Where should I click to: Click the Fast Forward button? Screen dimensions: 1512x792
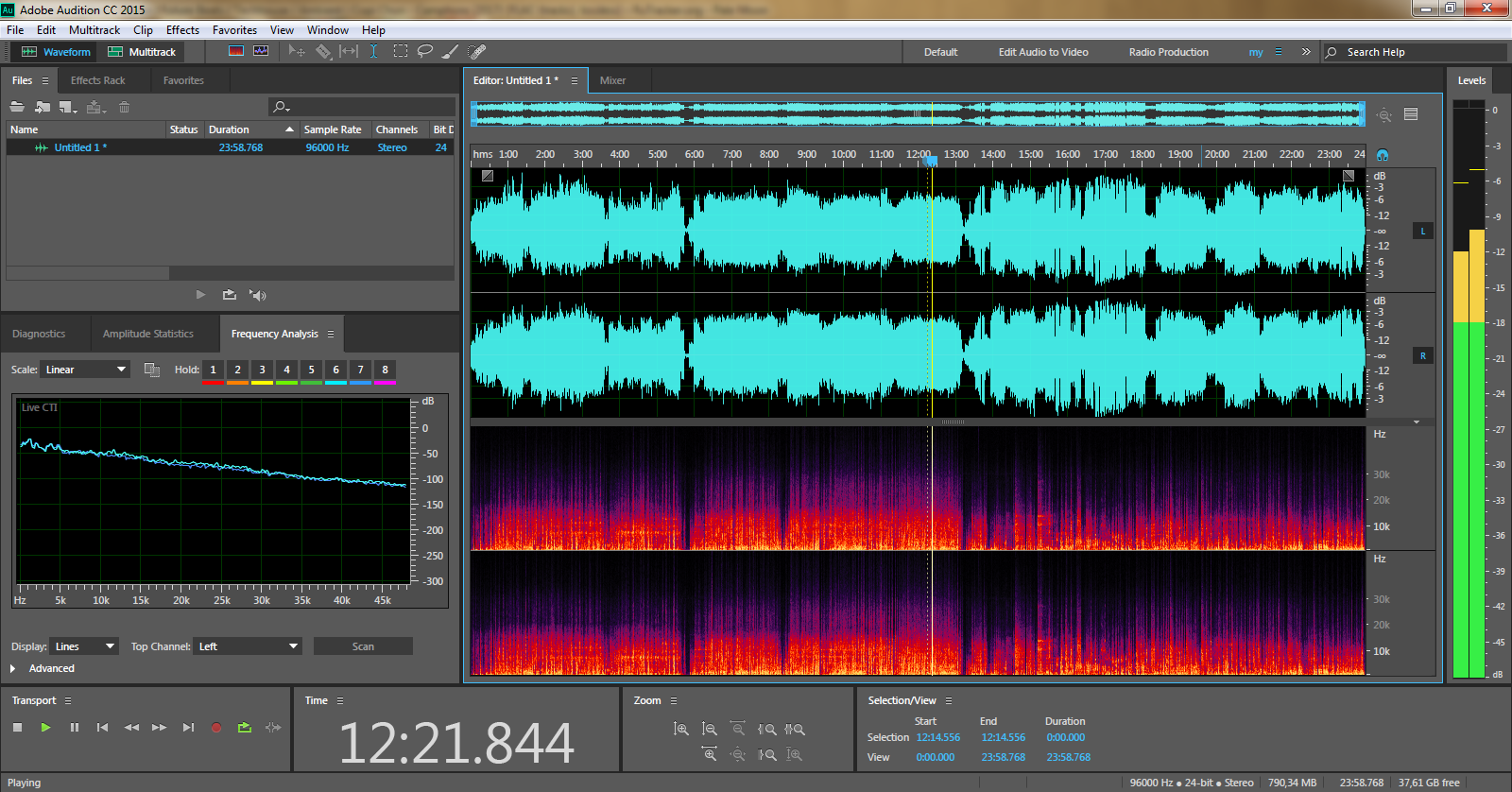tap(160, 727)
